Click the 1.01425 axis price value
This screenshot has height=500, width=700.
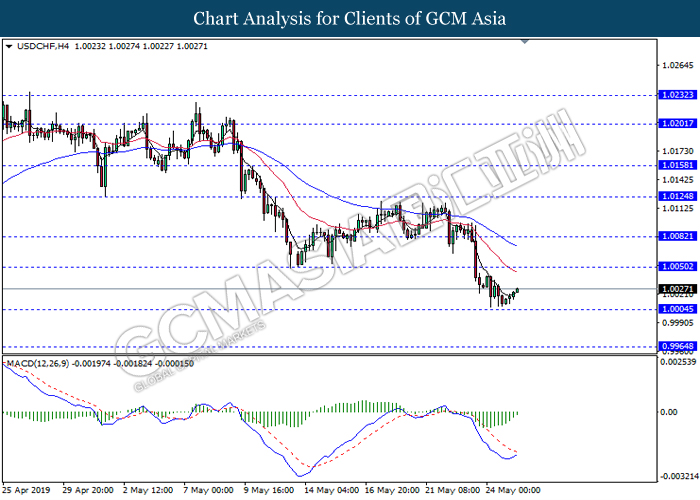point(678,180)
